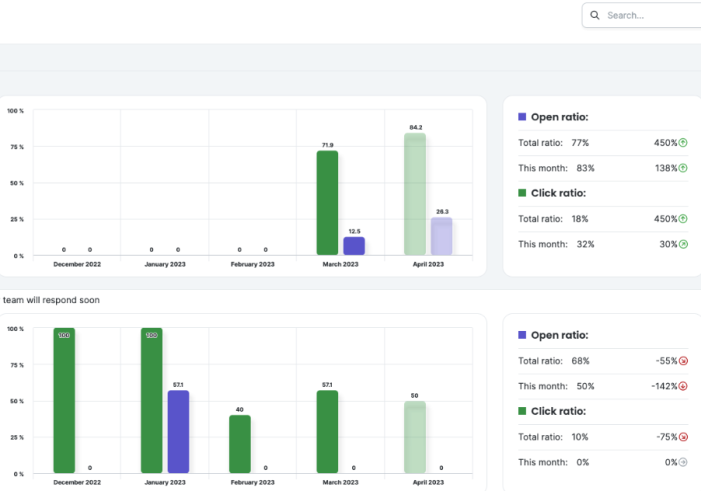Click purple Open ratio swatch in bottom panel
Screen dimensions: 701x491
click(522, 335)
